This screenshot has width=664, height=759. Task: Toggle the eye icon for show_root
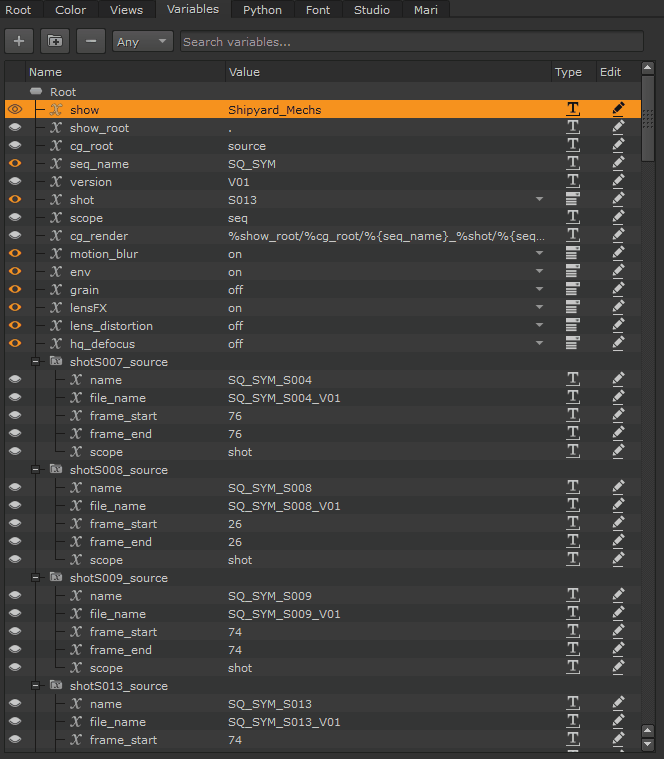tap(15, 128)
